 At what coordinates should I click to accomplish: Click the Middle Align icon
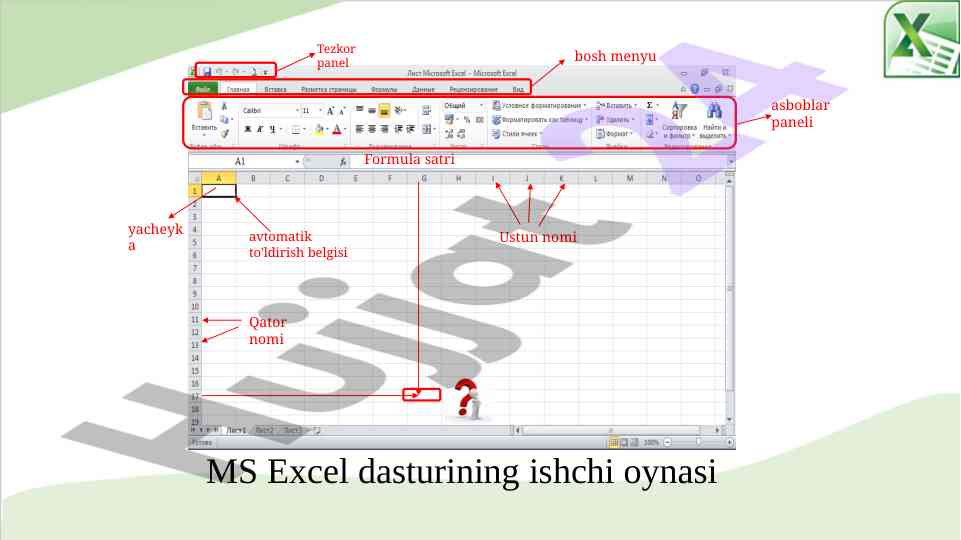372,110
